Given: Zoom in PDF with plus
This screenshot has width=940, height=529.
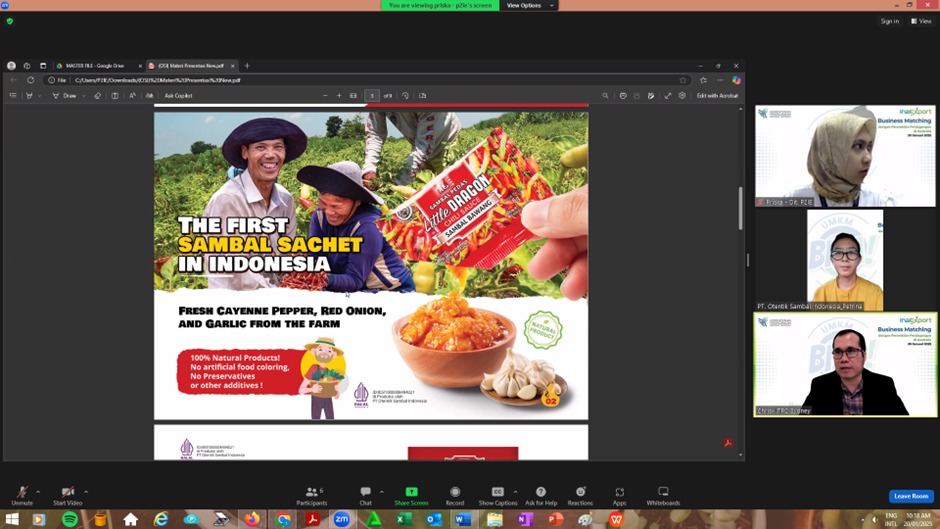Looking at the screenshot, I should [x=339, y=95].
